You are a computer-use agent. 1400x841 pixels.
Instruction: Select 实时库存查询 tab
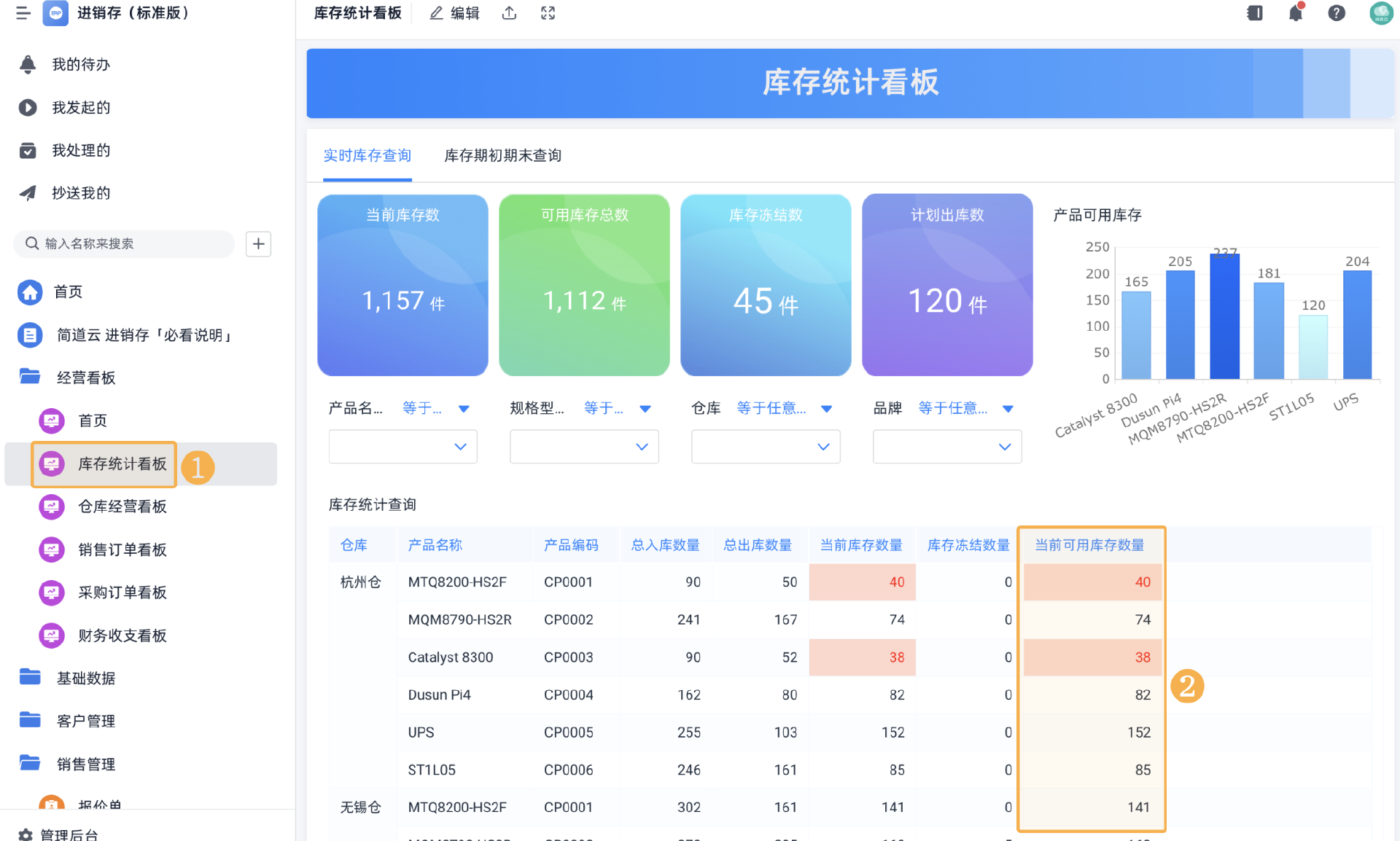[367, 155]
